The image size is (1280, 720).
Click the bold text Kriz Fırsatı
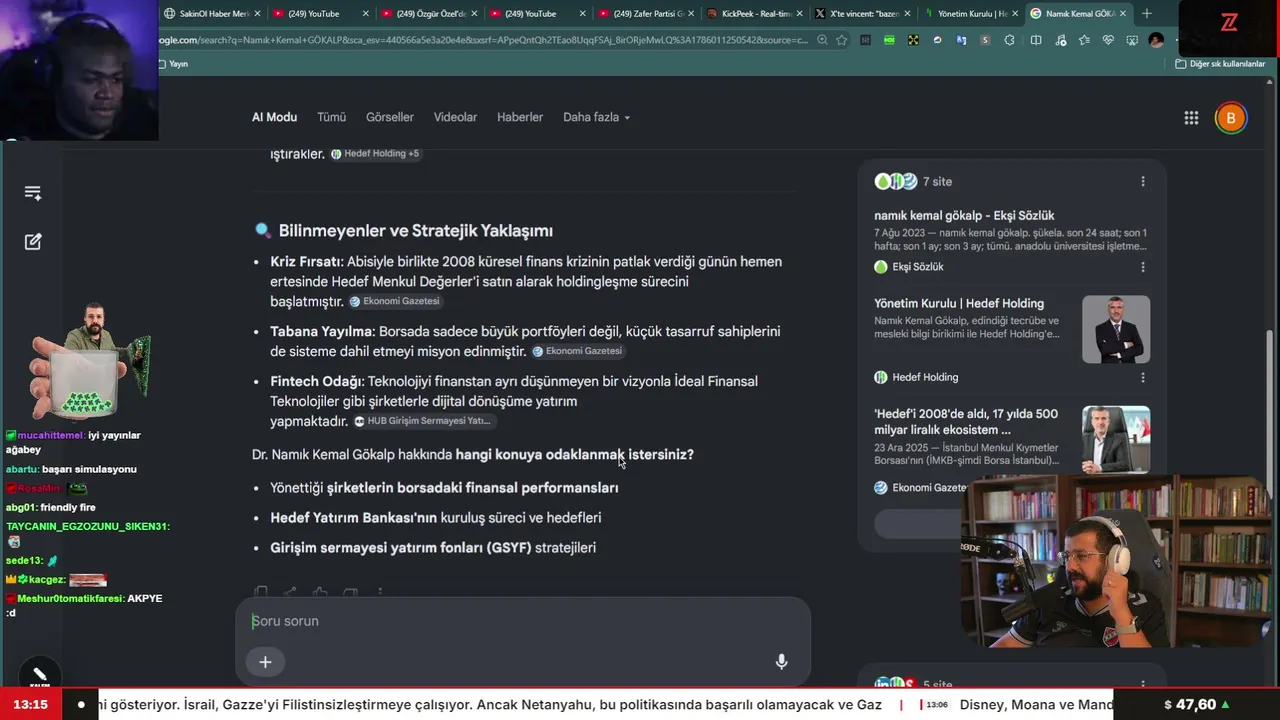coord(306,262)
